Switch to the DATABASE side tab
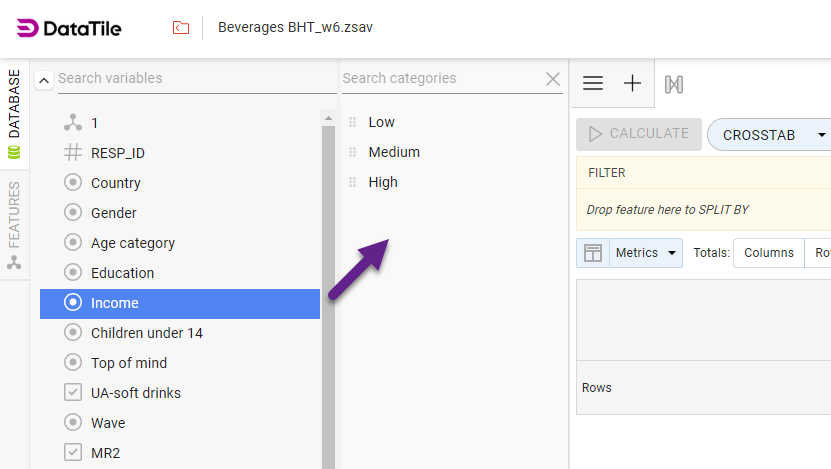This screenshot has height=469, width=831. click(14, 110)
